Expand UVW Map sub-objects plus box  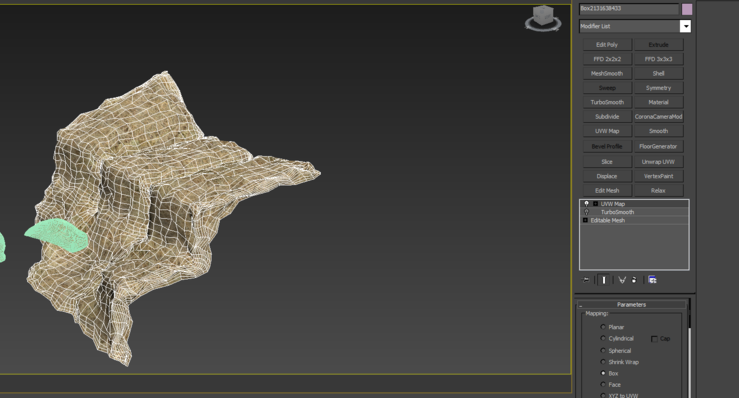[595, 204]
